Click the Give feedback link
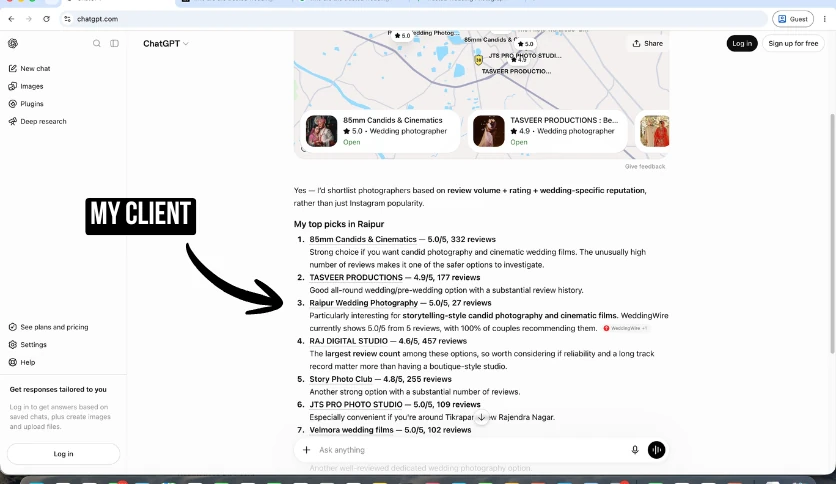This screenshot has height=484, width=836. click(645, 166)
